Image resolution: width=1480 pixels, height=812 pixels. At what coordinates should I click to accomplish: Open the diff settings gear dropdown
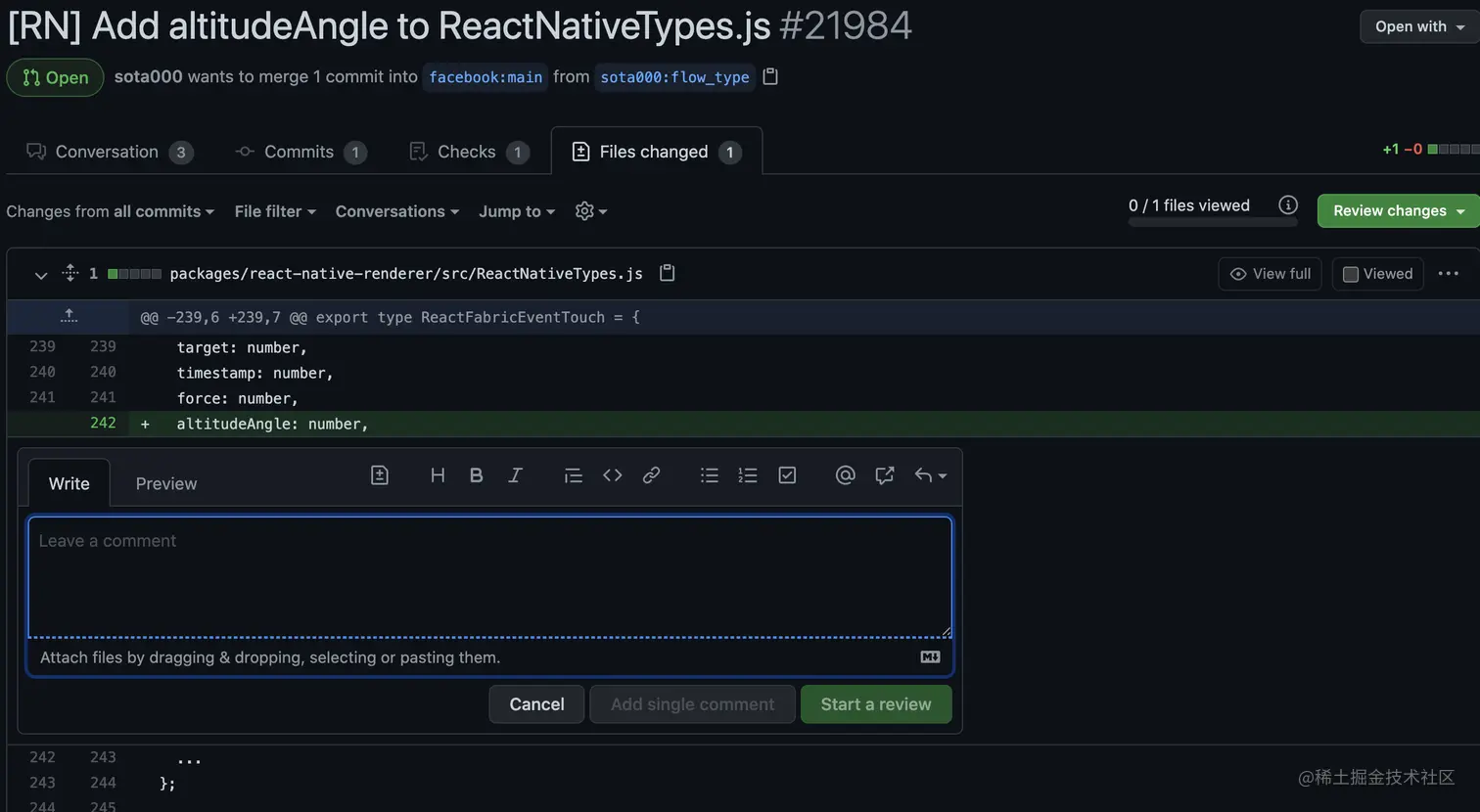pyautogui.click(x=591, y=211)
